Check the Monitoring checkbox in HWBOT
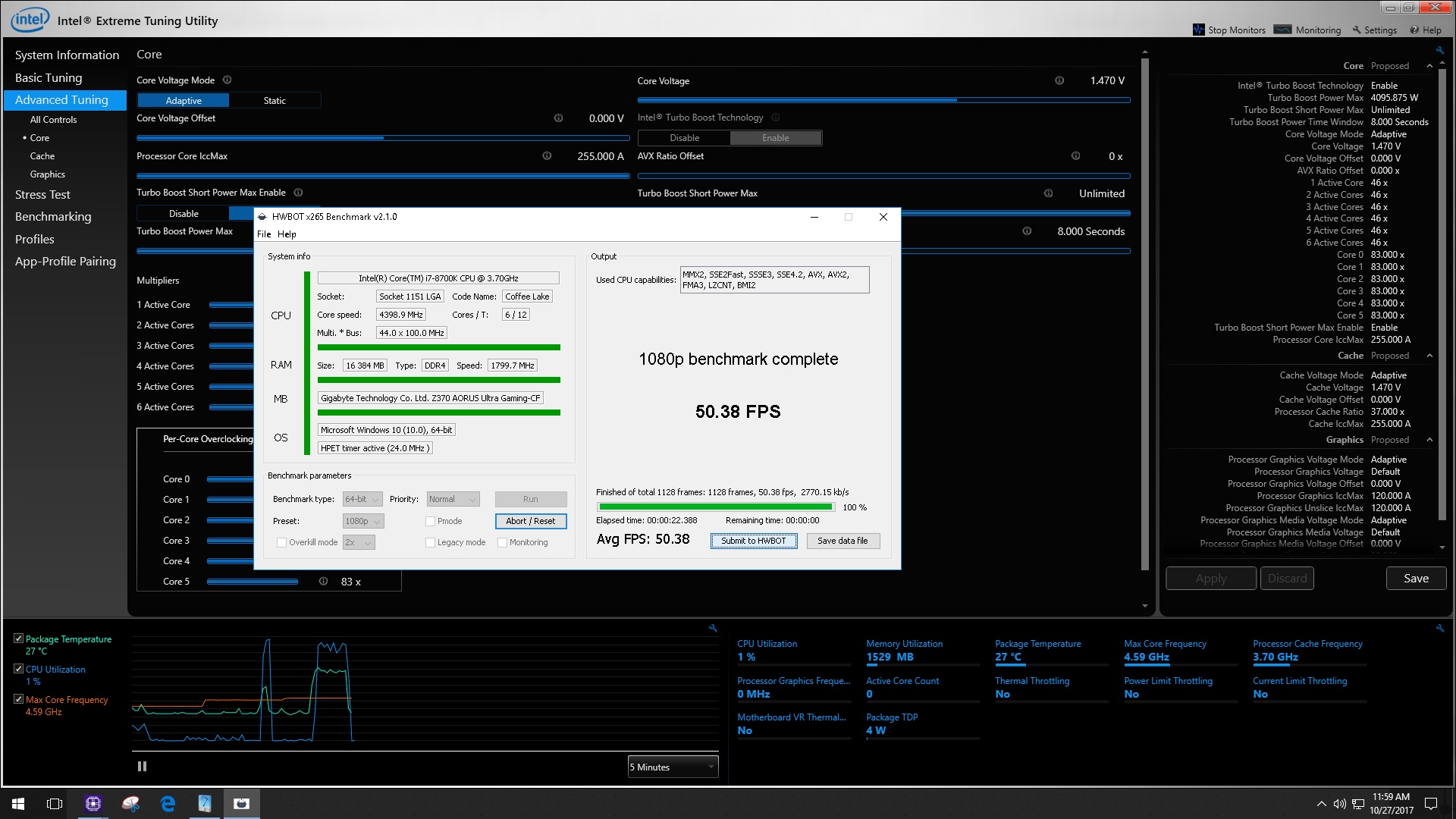Viewport: 1456px width, 819px height. coord(502,542)
